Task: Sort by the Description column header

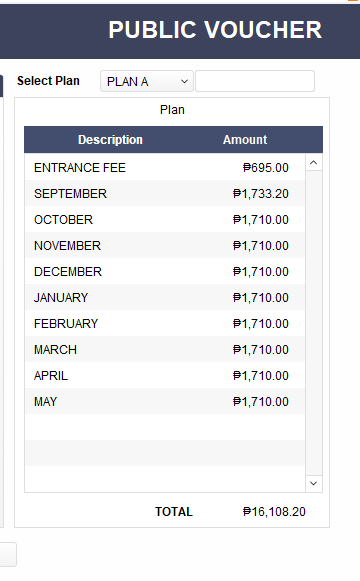Action: tap(110, 140)
